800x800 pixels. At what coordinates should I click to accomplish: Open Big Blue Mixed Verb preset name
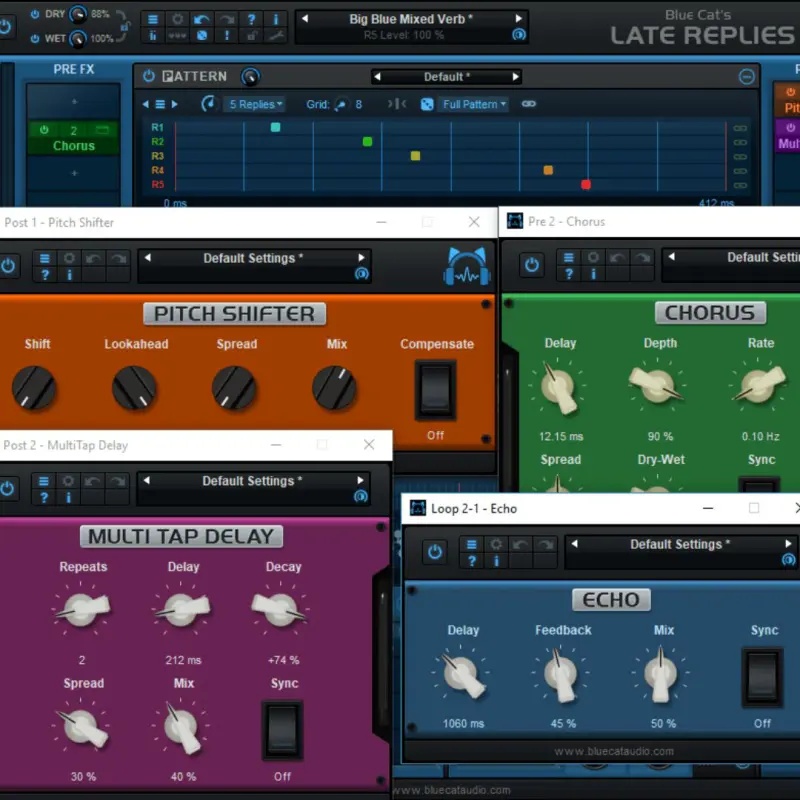(411, 19)
